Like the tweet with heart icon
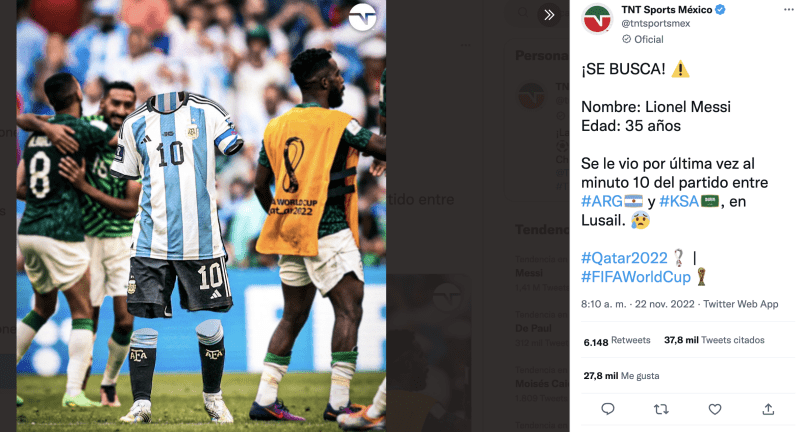Image resolution: width=800 pixels, height=432 pixels. coord(715,409)
